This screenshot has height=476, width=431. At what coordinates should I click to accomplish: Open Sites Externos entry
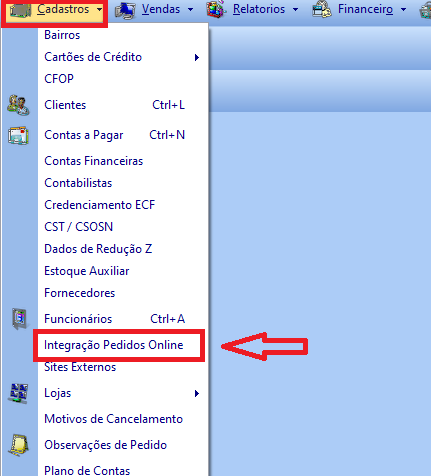[80, 367]
